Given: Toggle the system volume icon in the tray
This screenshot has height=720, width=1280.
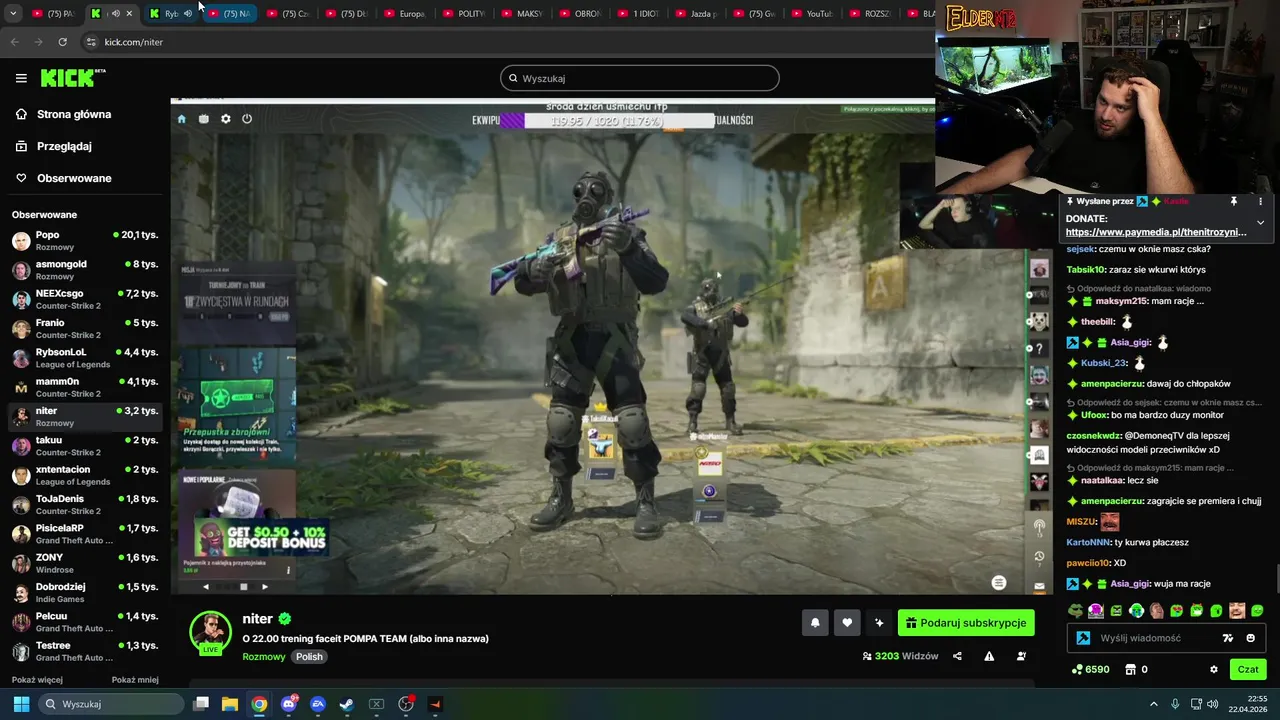Looking at the screenshot, I should (1213, 704).
